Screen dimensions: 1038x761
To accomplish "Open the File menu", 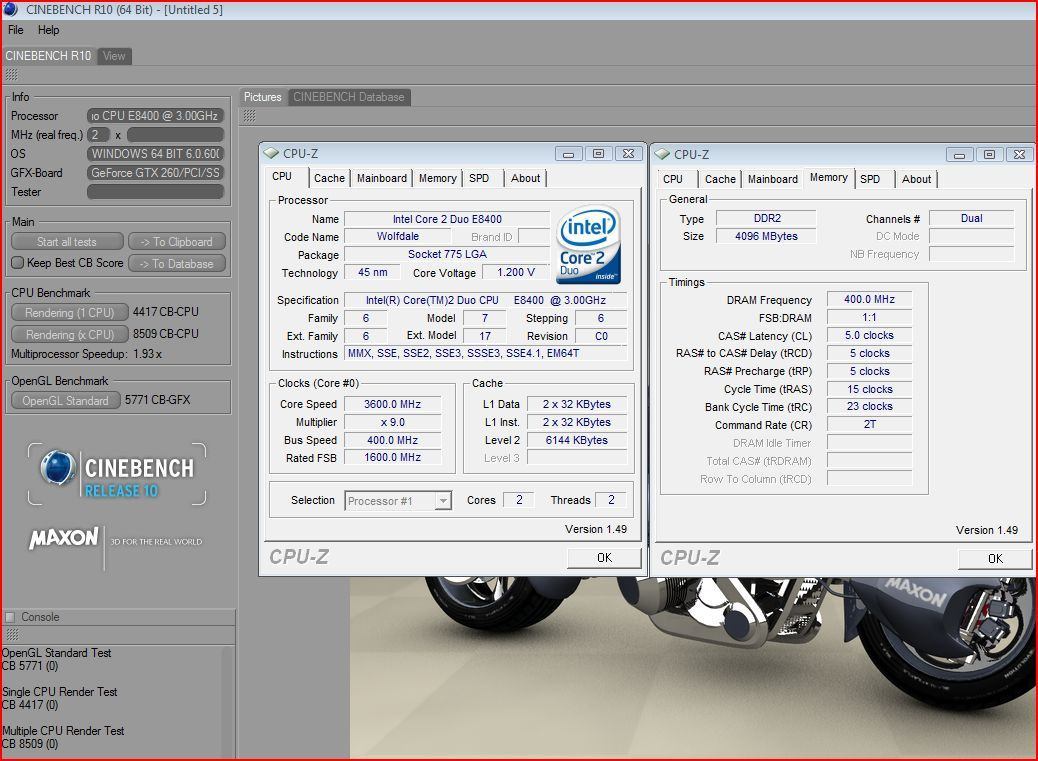I will pyautogui.click(x=16, y=30).
